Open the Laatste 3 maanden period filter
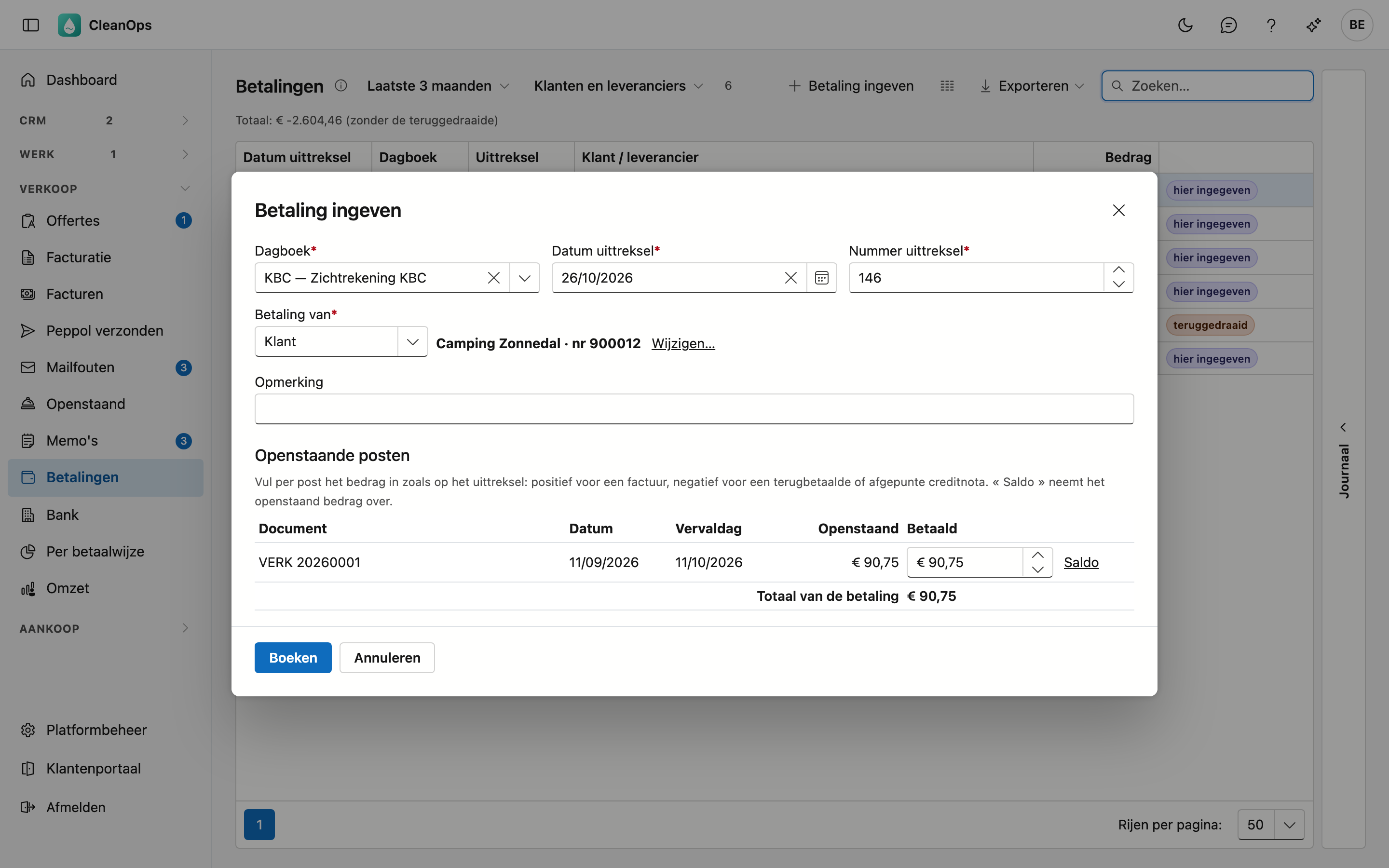 [438, 85]
